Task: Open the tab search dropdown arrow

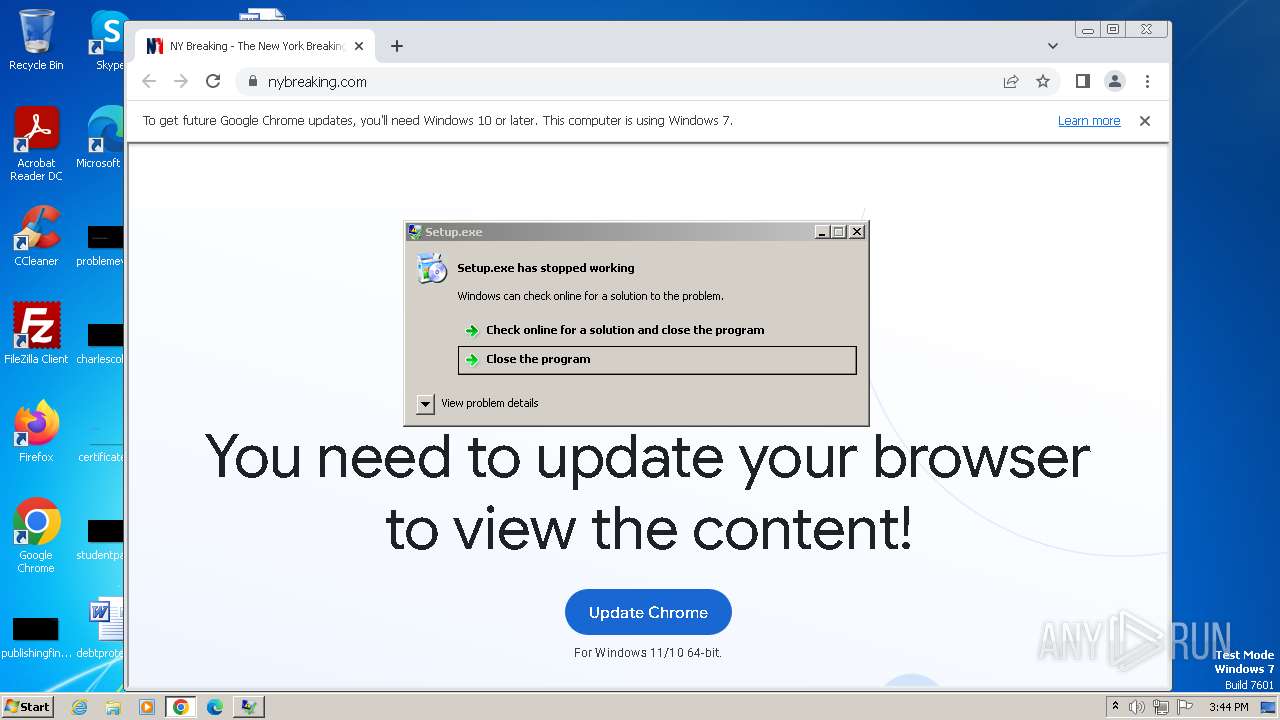Action: 1052,46
